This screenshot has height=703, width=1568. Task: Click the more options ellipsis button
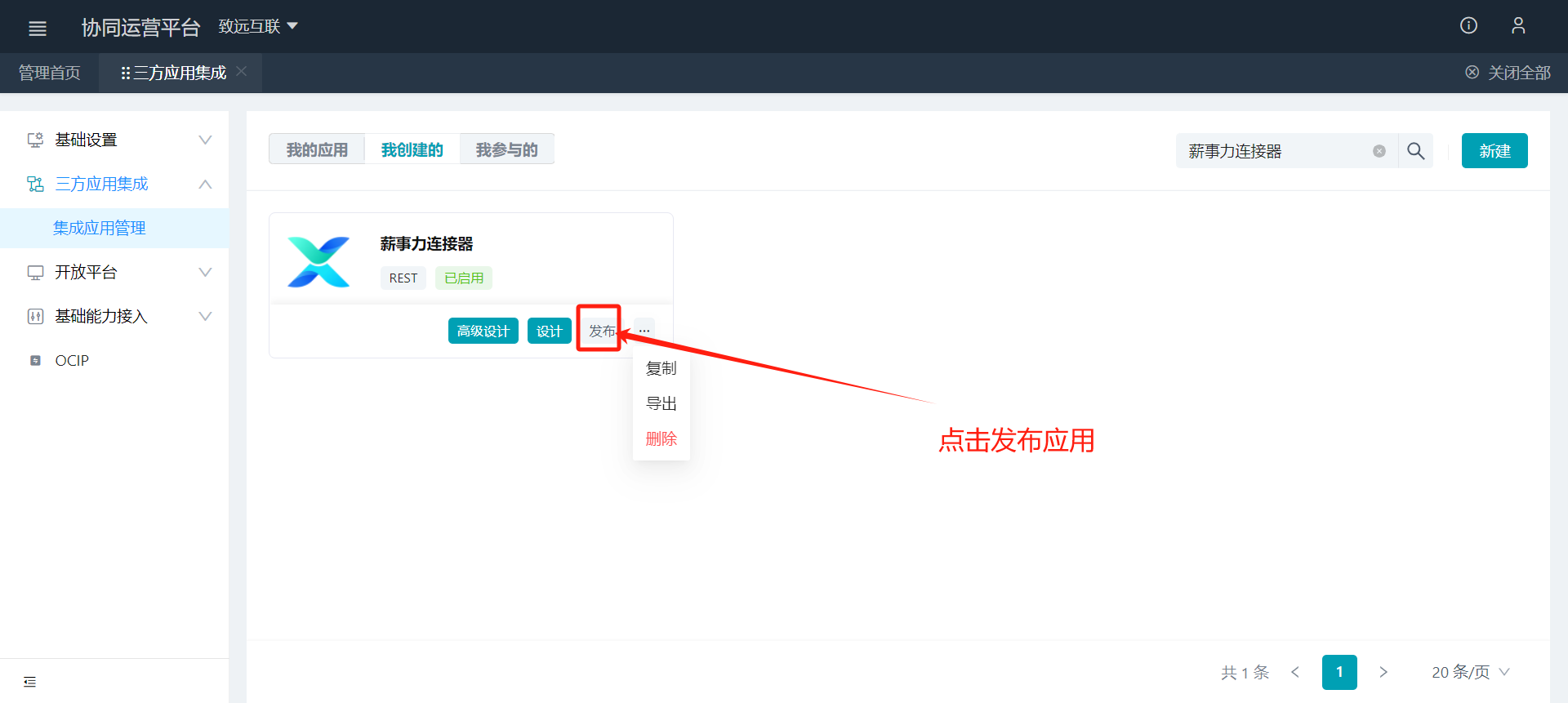(644, 331)
